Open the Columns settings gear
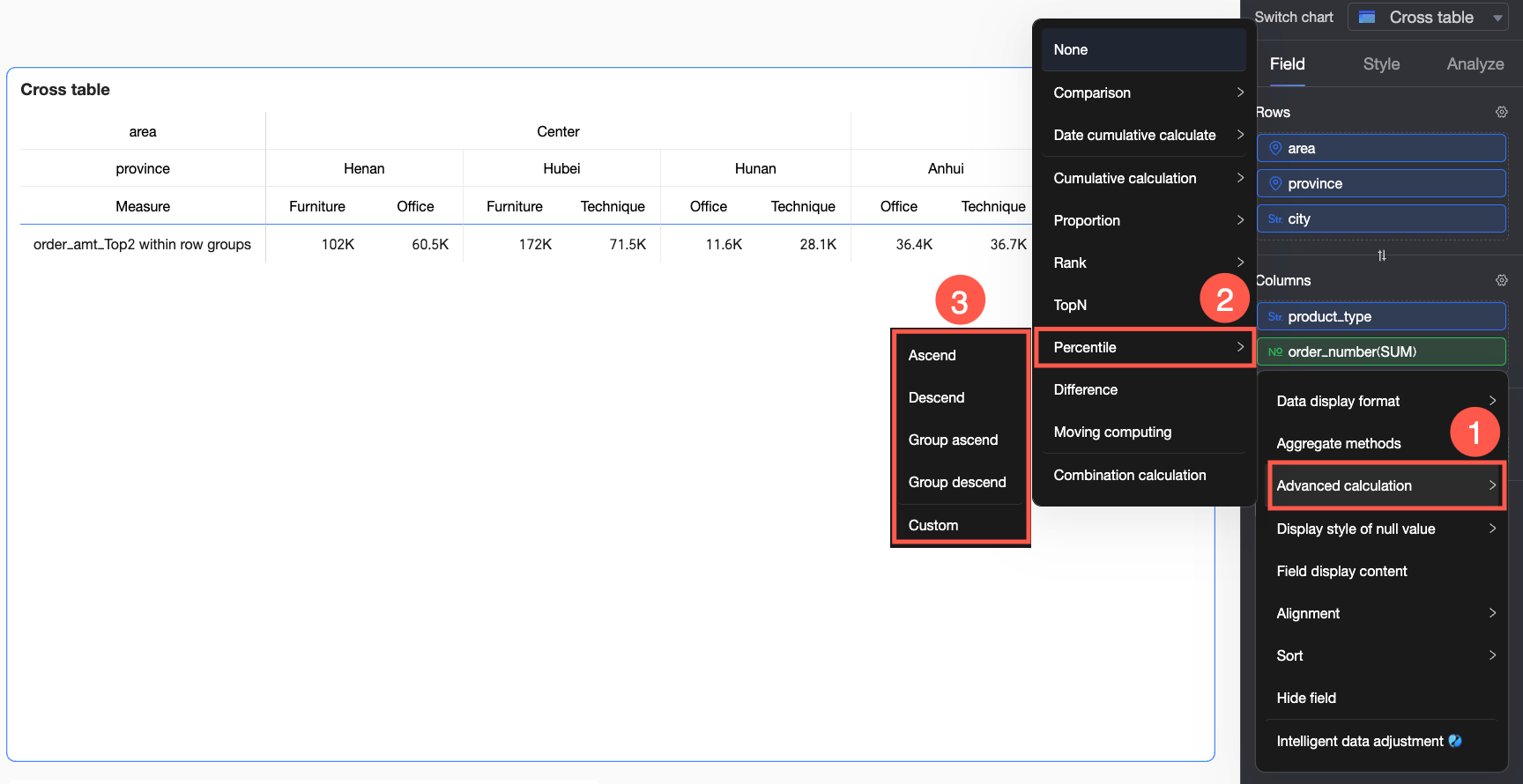 (x=1502, y=280)
